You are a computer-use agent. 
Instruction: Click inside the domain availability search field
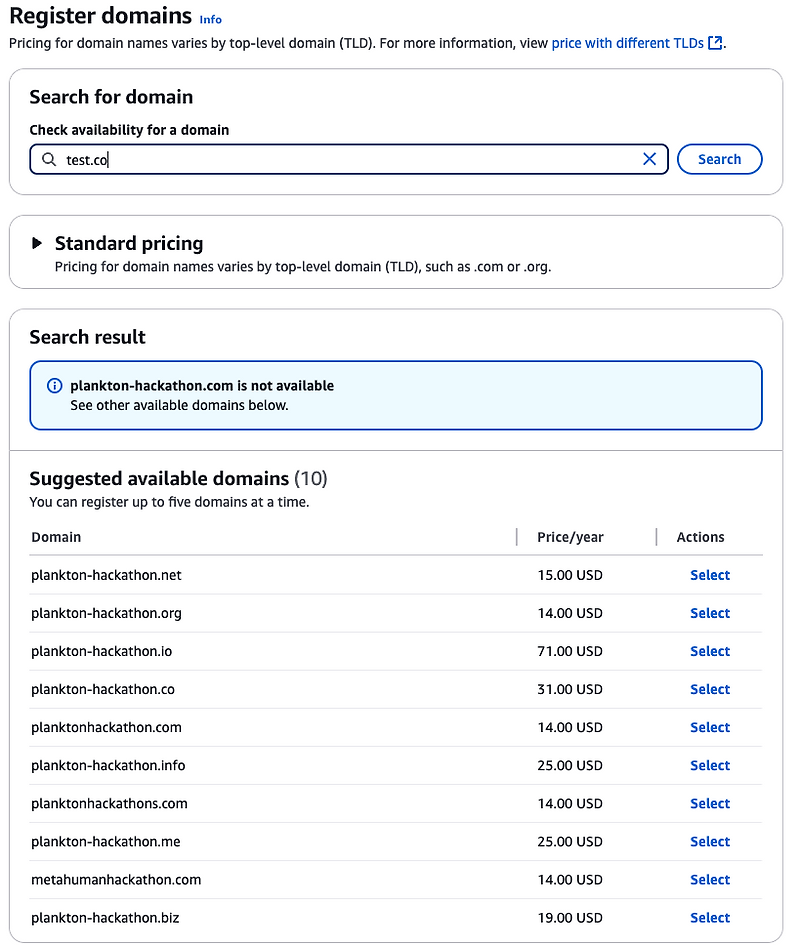point(300,159)
